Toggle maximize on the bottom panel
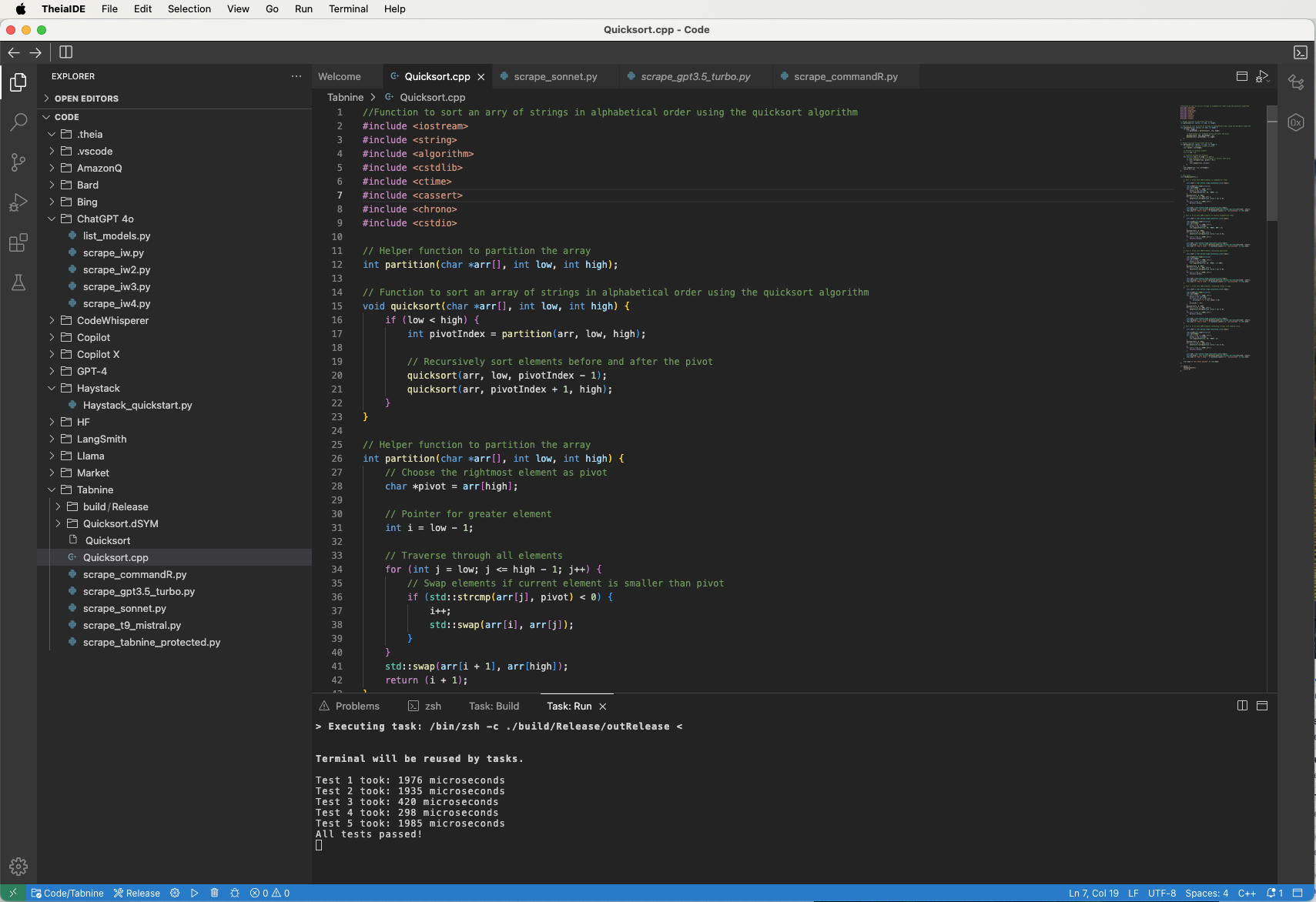The height and width of the screenshot is (902, 1316). tap(1262, 706)
